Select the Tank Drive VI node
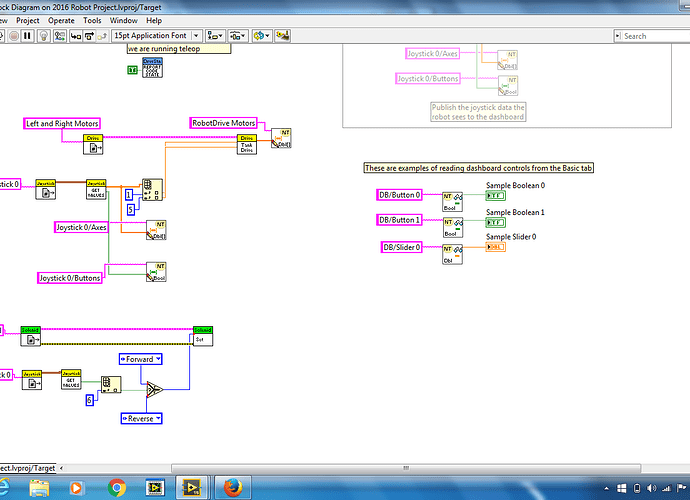 [x=246, y=144]
